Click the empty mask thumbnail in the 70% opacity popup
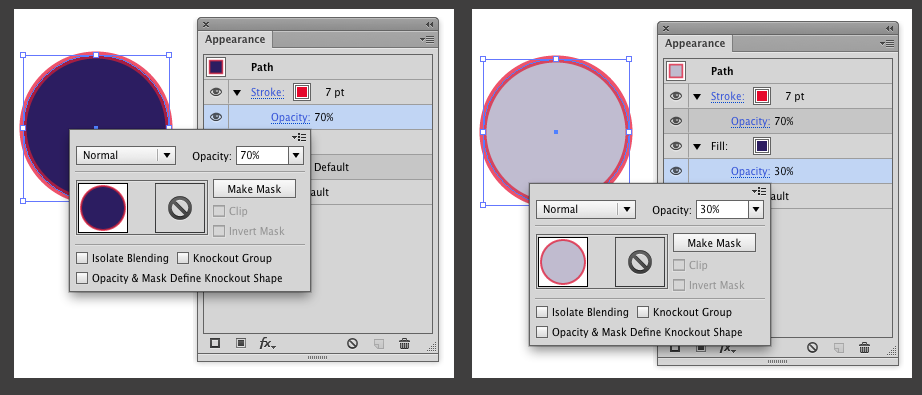 (181, 207)
